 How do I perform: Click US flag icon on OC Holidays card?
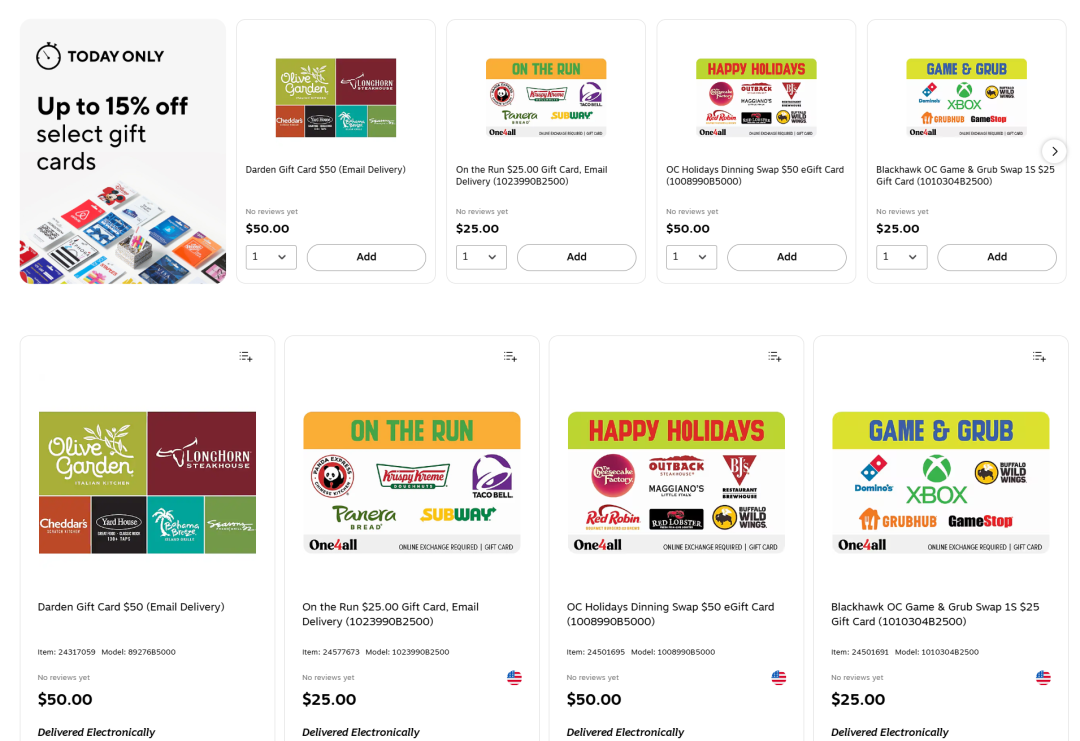(x=779, y=678)
